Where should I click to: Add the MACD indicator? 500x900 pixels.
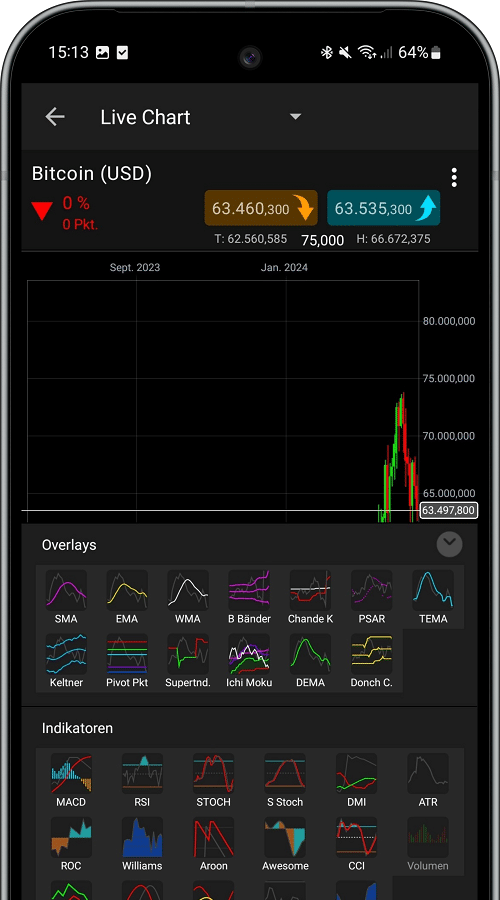coord(71,780)
